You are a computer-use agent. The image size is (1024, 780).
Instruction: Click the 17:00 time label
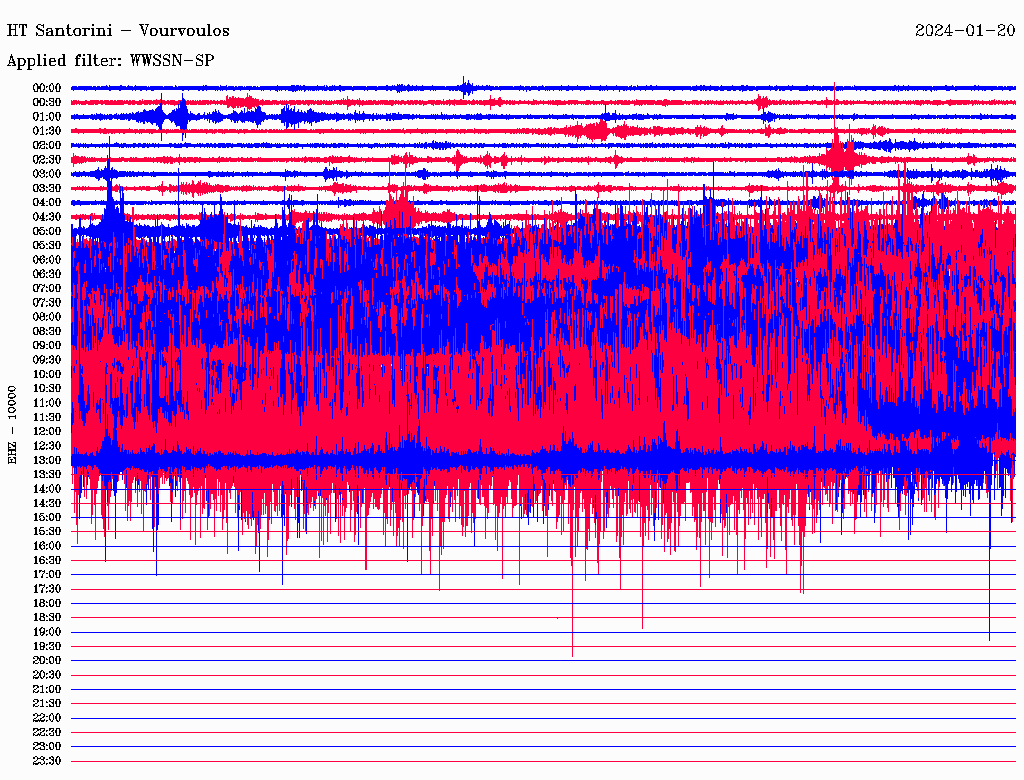pos(47,575)
